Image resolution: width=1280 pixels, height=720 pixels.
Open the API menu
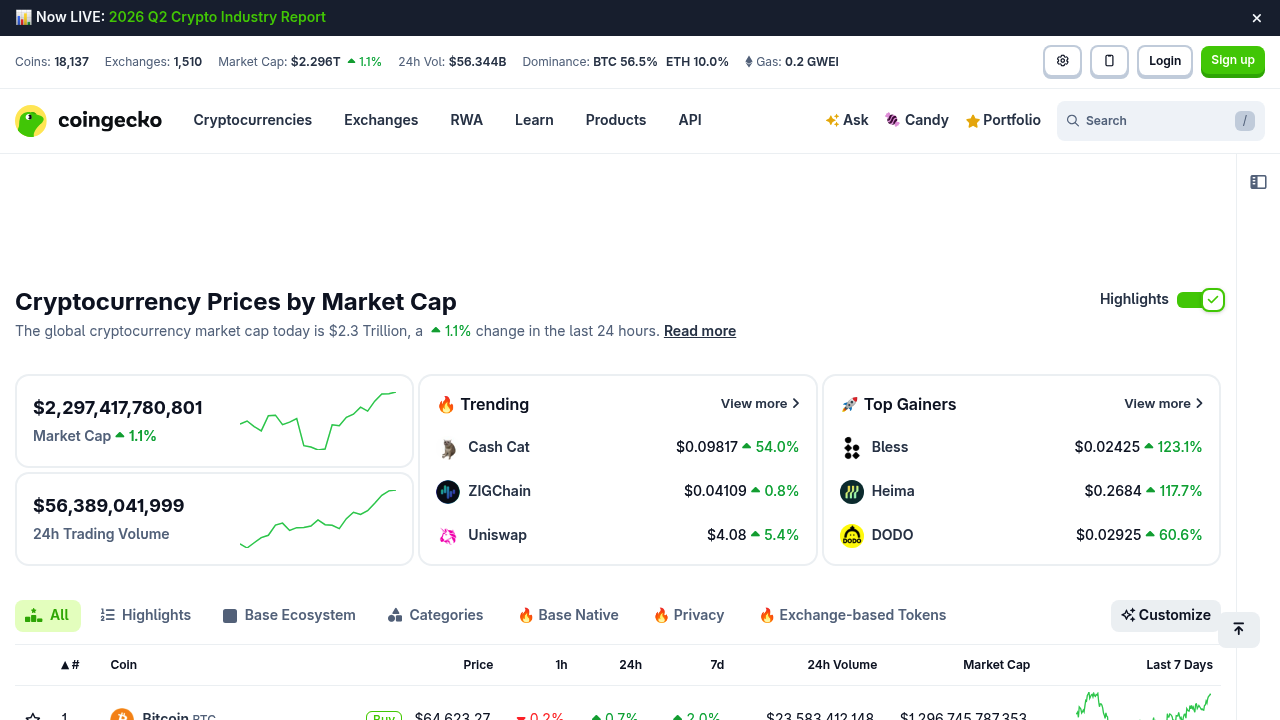click(x=690, y=120)
